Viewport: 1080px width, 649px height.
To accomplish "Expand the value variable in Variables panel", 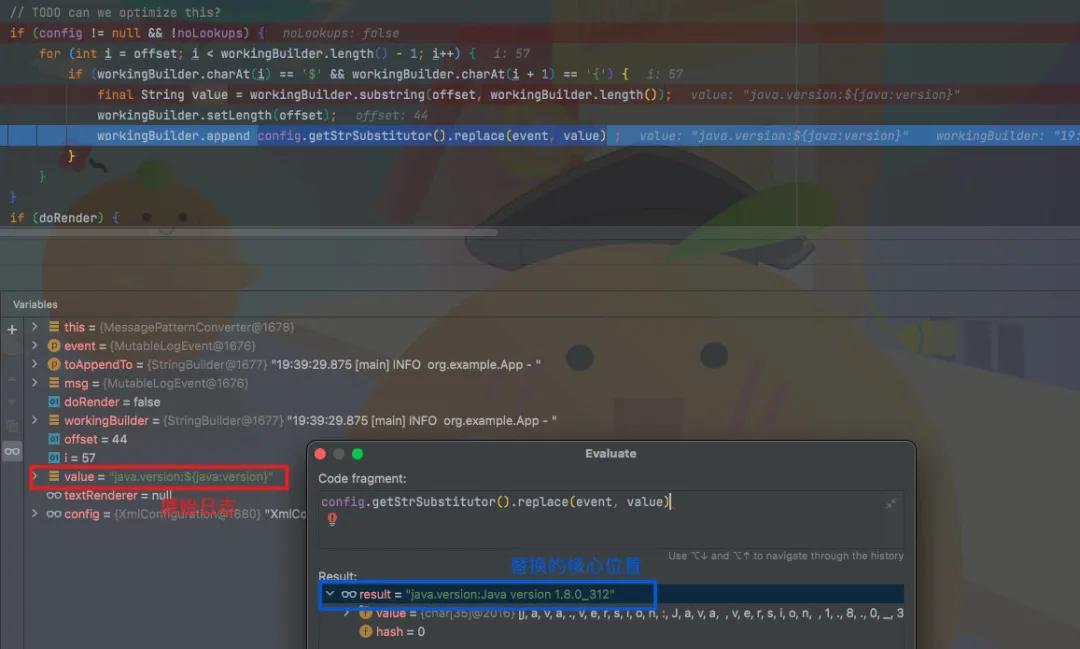I will pyautogui.click(x=34, y=475).
